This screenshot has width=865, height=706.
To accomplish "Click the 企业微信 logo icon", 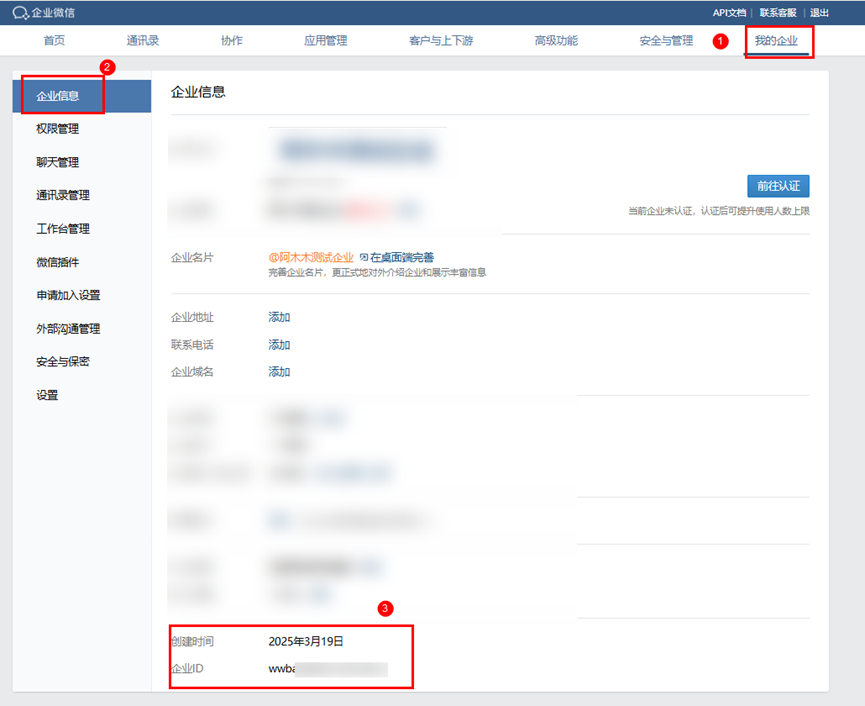I will pos(20,13).
